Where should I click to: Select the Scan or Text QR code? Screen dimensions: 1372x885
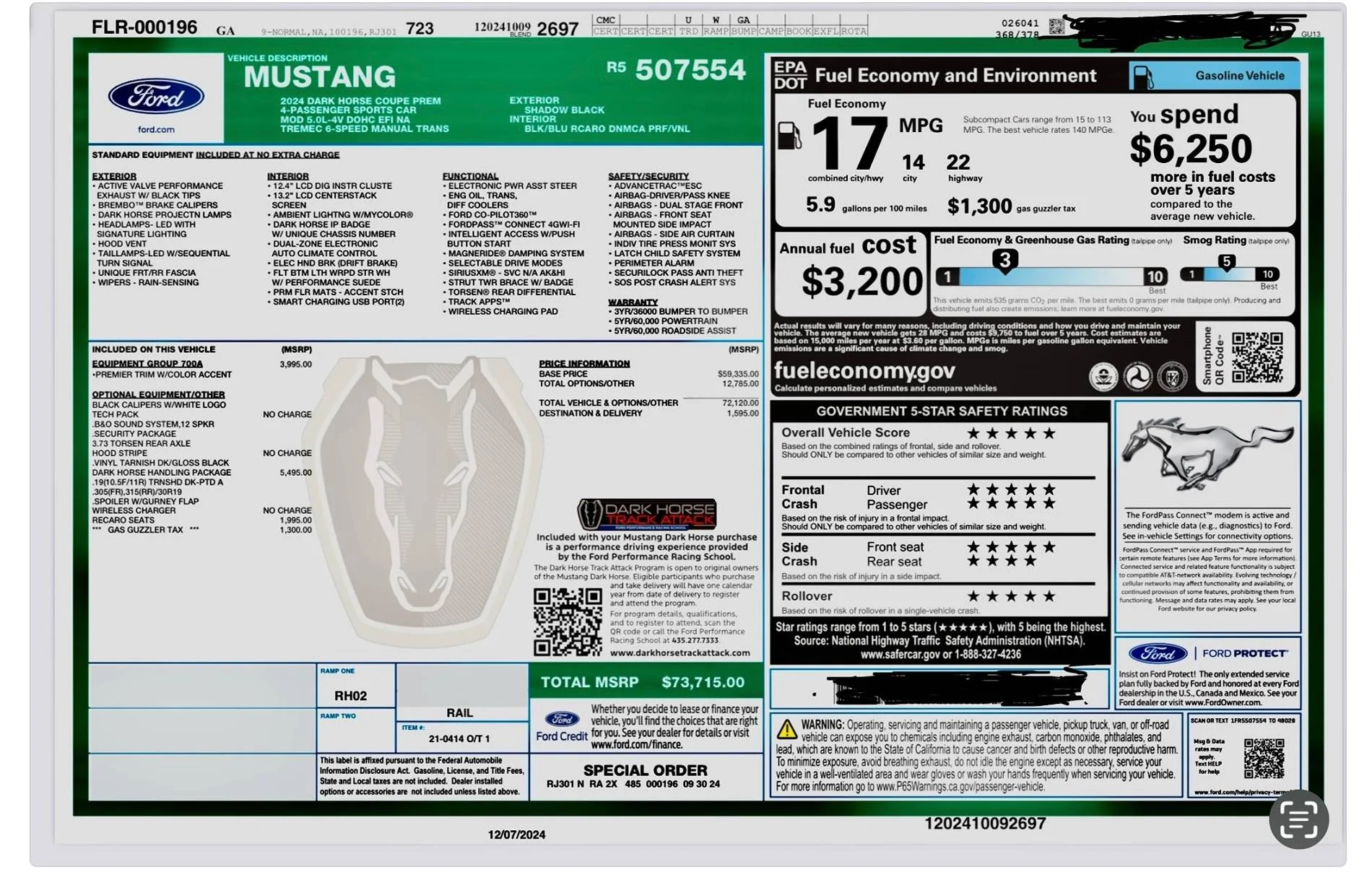1264,758
